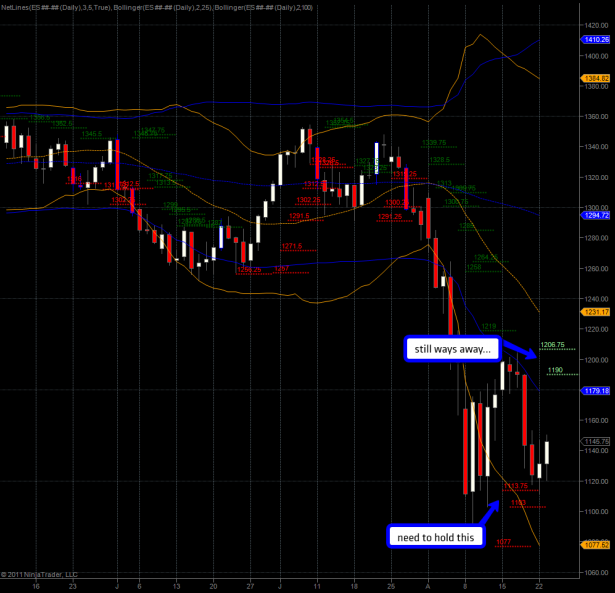
Task: Select the green 1219 net line label
Action: (x=489, y=327)
